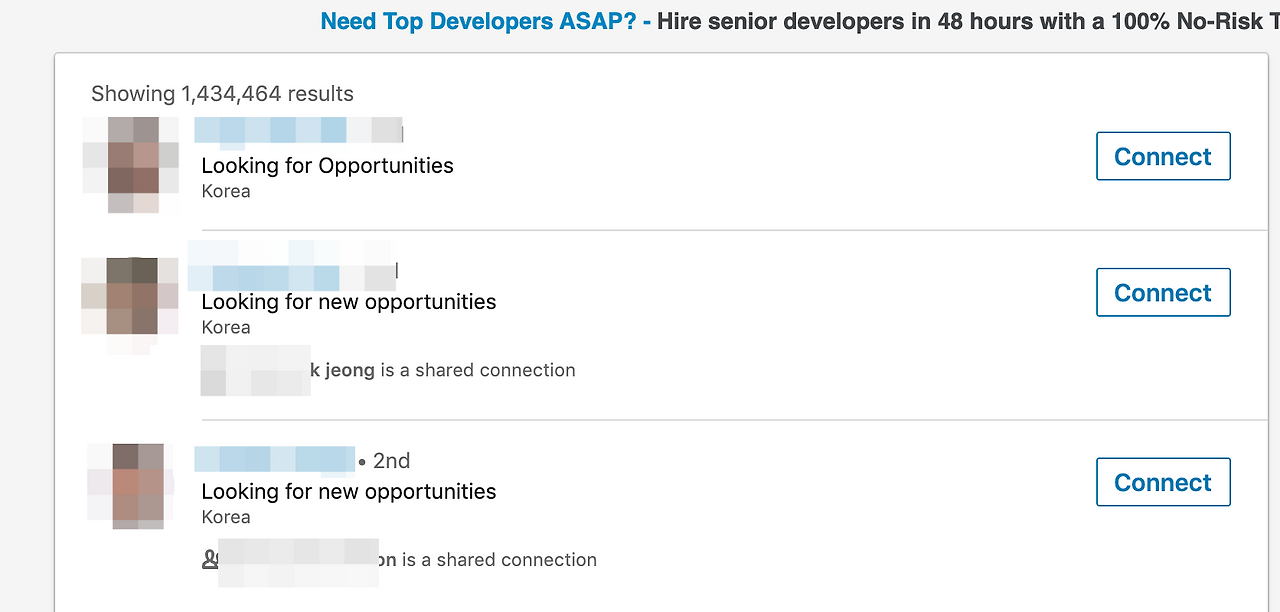Click the third result's "Looking for new opportunities" headline

point(348,492)
